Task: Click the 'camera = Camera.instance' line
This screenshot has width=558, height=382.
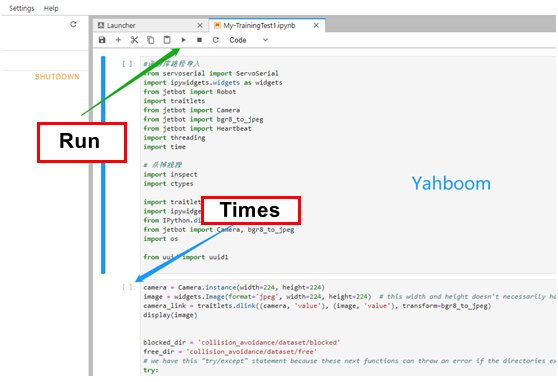Action: click(x=234, y=287)
